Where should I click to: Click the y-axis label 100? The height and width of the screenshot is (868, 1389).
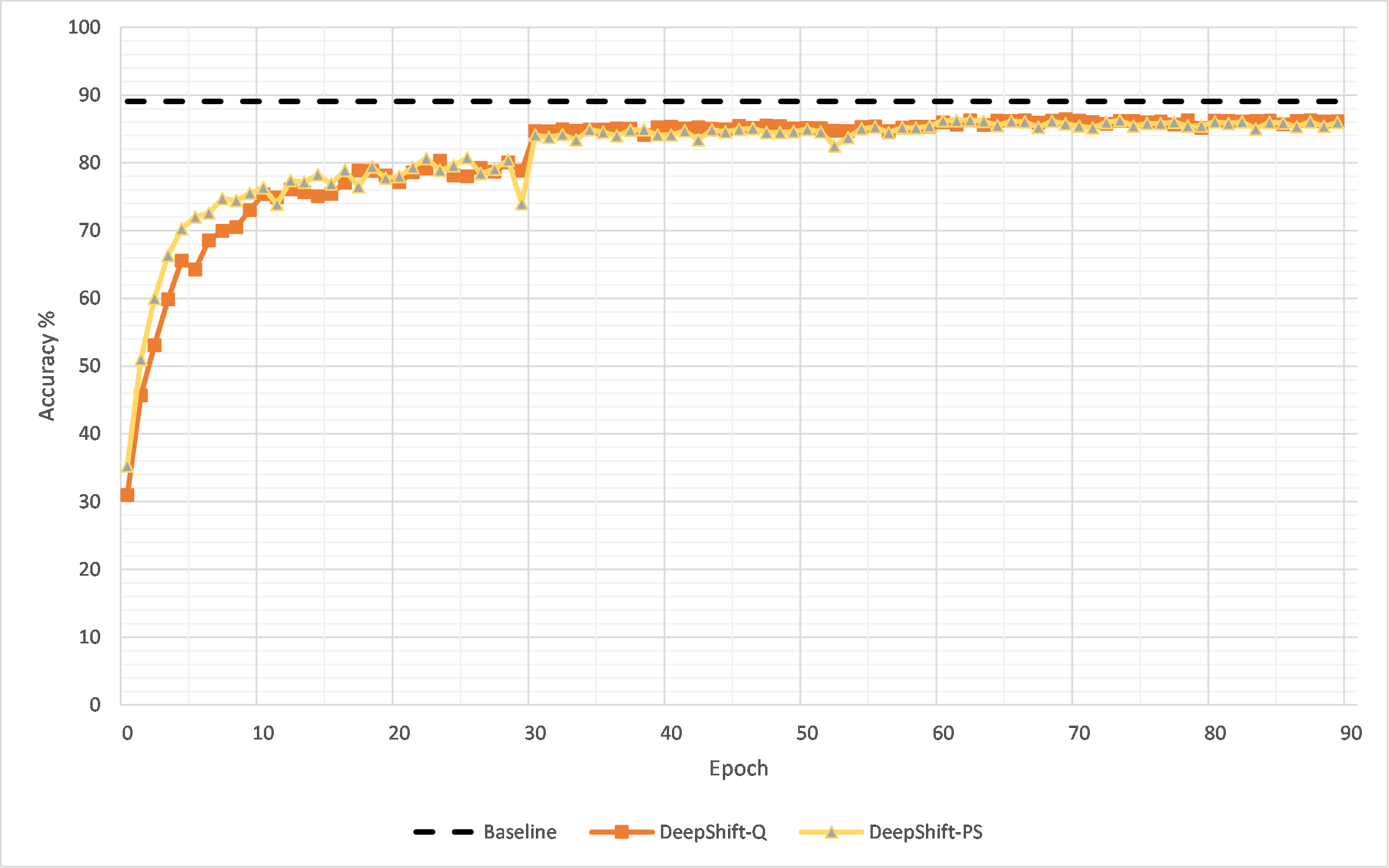pyautogui.click(x=84, y=27)
